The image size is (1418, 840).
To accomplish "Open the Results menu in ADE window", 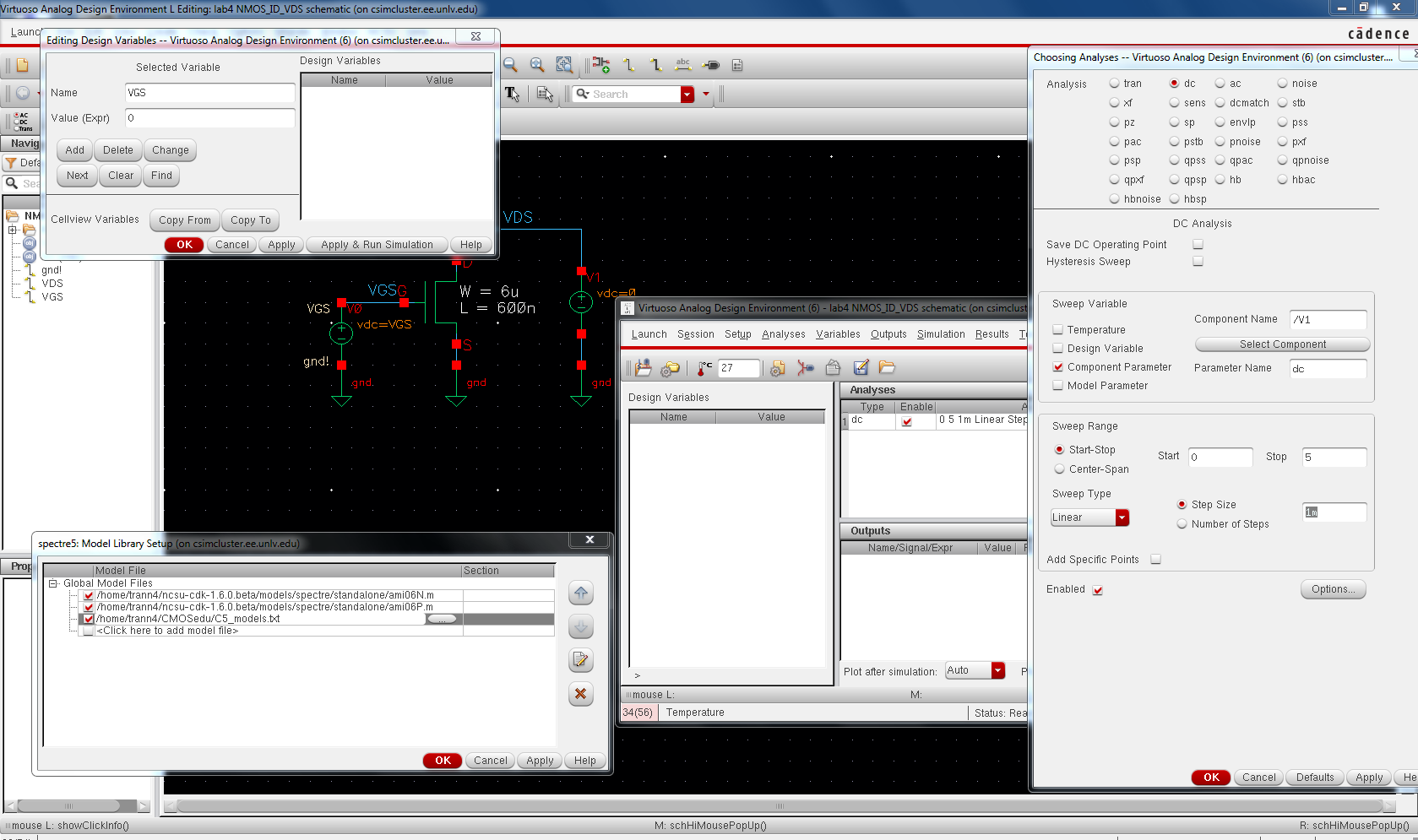I will 992,334.
